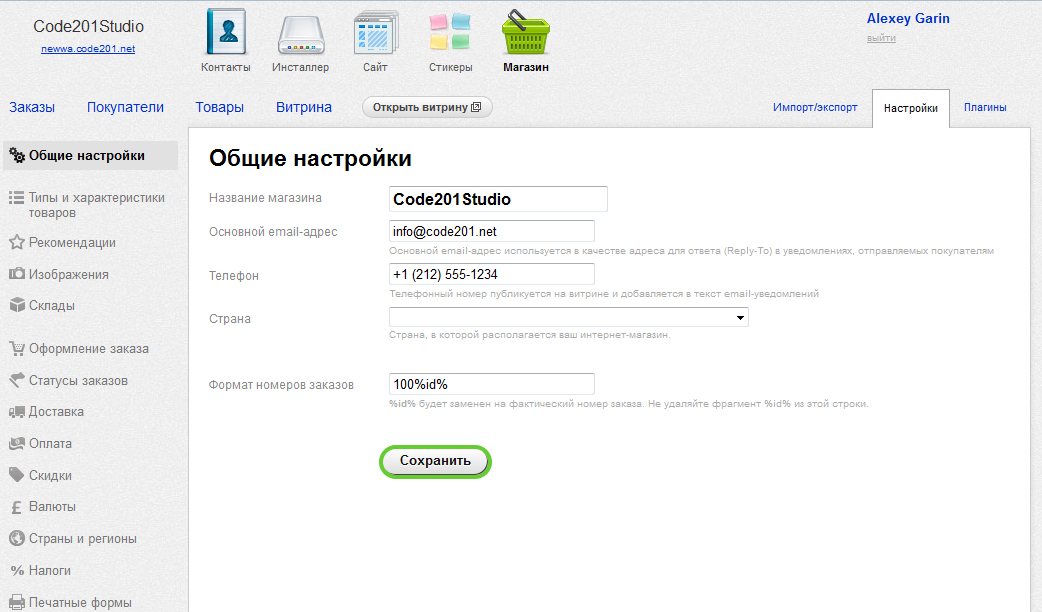
Task: Switch to the Заказы tab
Action: [x=32, y=107]
